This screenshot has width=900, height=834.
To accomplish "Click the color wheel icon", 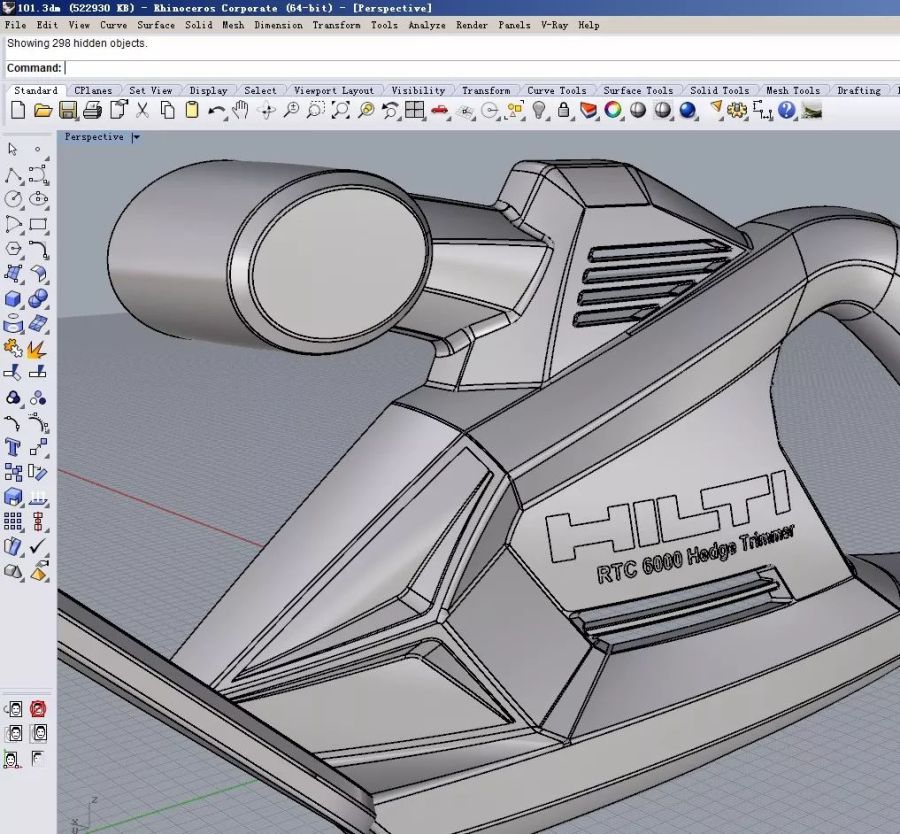I will pyautogui.click(x=613, y=110).
